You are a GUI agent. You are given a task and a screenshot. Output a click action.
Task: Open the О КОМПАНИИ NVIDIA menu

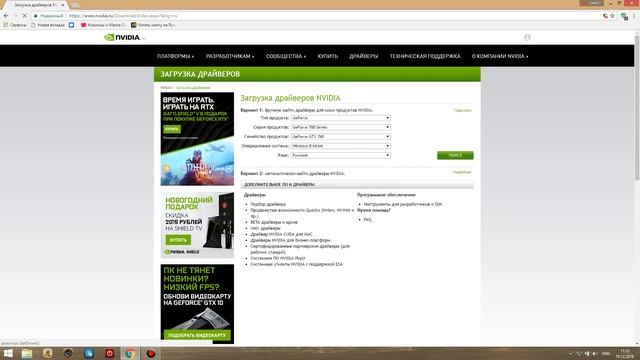tap(500, 56)
